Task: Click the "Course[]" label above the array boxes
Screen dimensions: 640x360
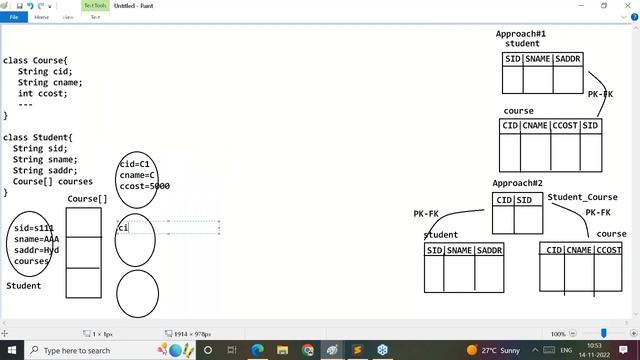Action: point(87,199)
